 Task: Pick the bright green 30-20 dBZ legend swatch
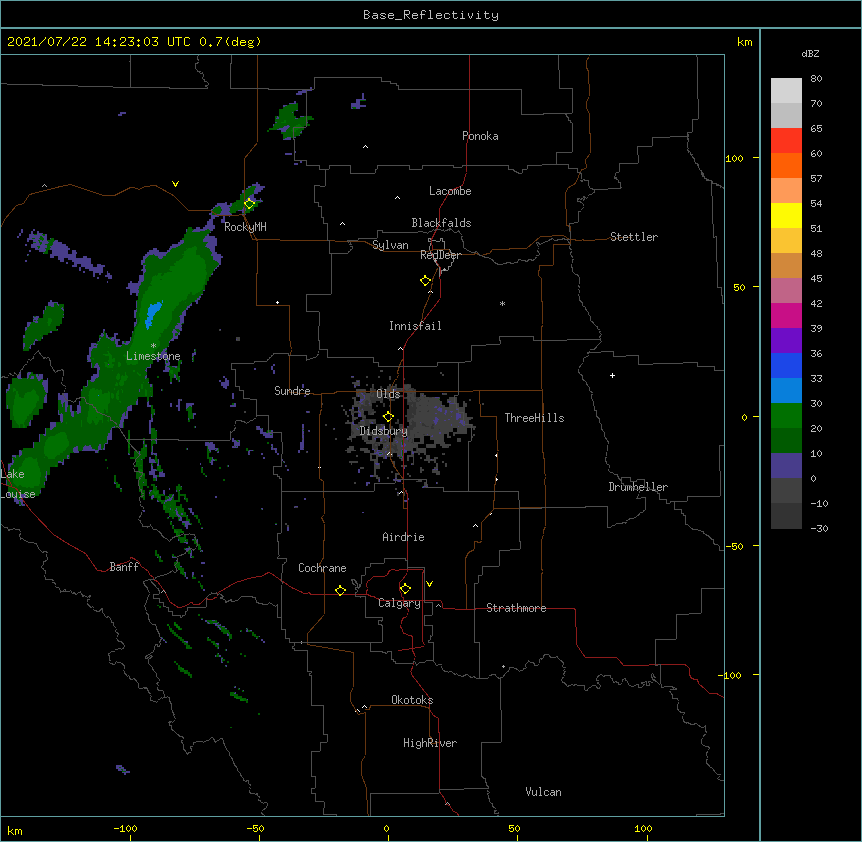coord(786,416)
